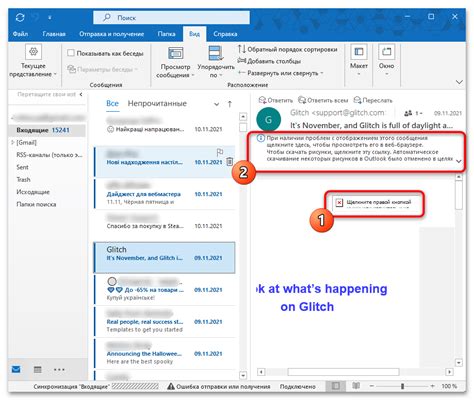Delete the Нові надходження message with trash icon
This screenshot has height=400, width=474.
[230, 162]
